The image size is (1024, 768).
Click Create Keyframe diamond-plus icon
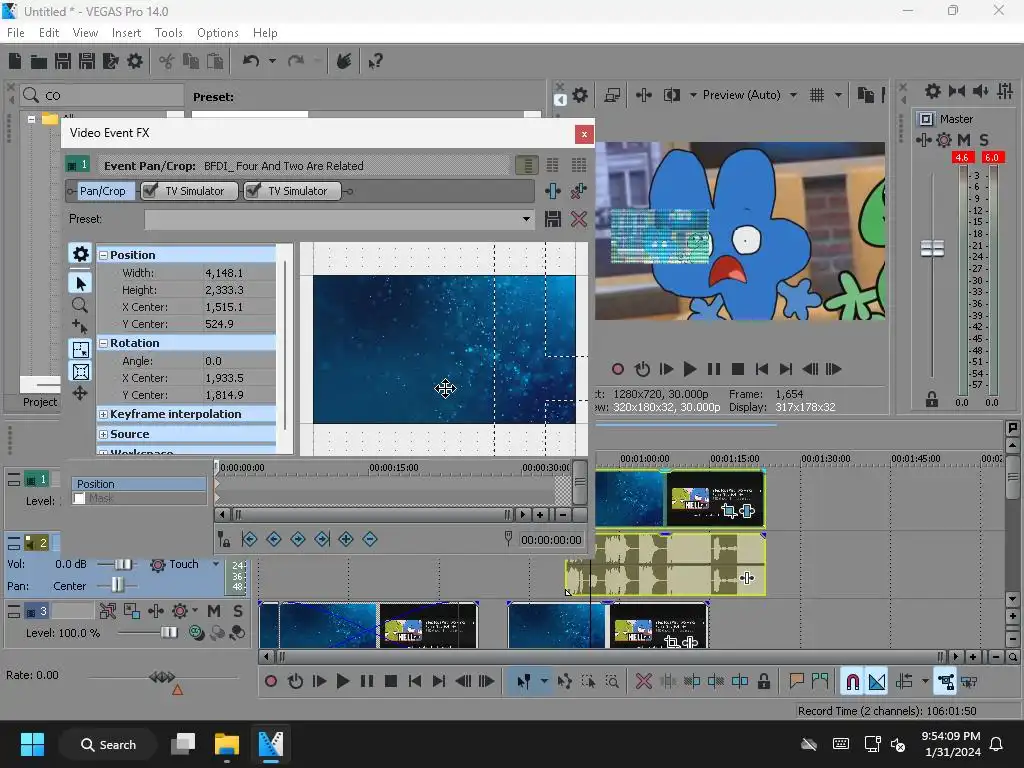[346, 539]
